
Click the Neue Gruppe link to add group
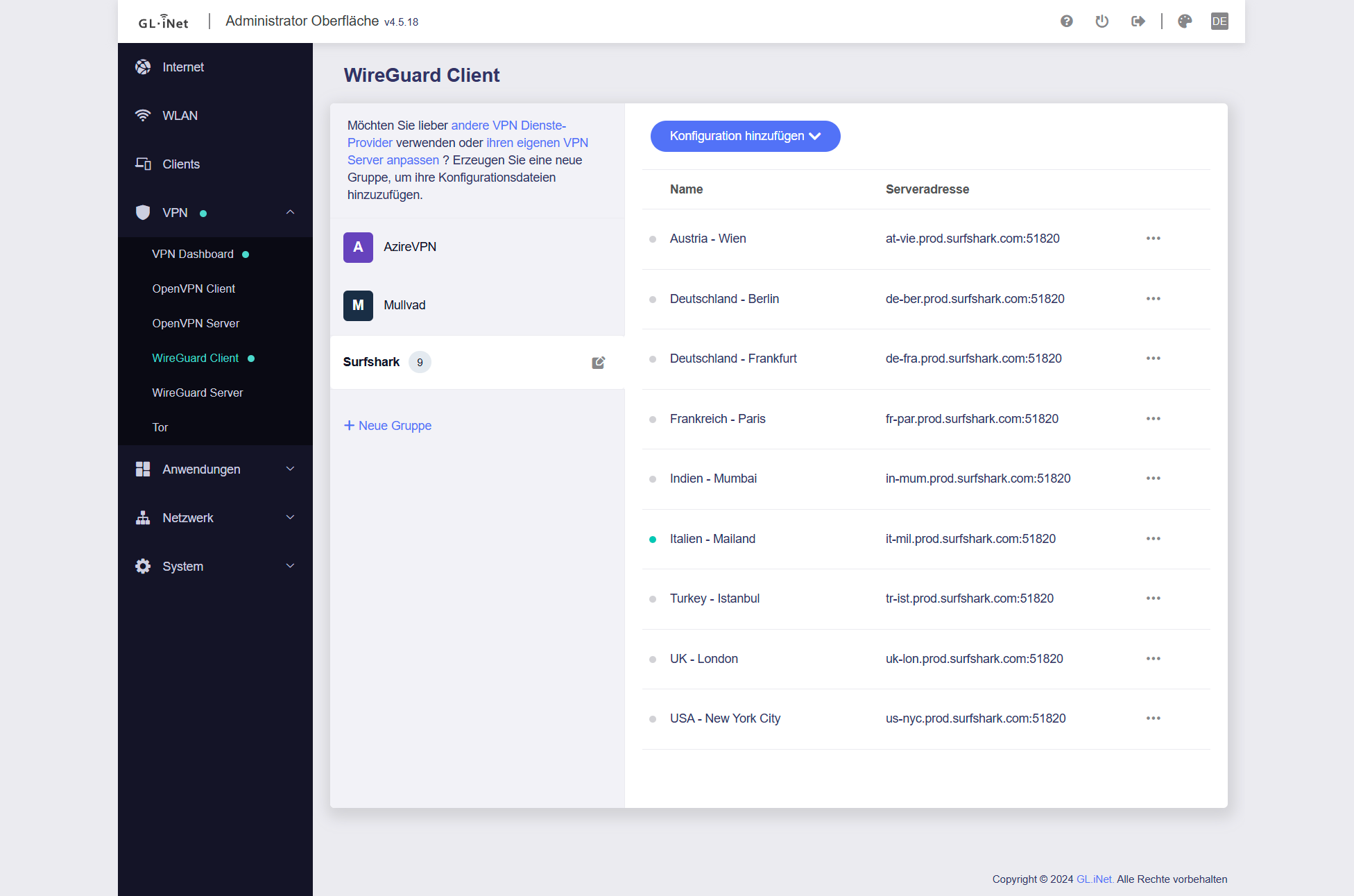389,425
